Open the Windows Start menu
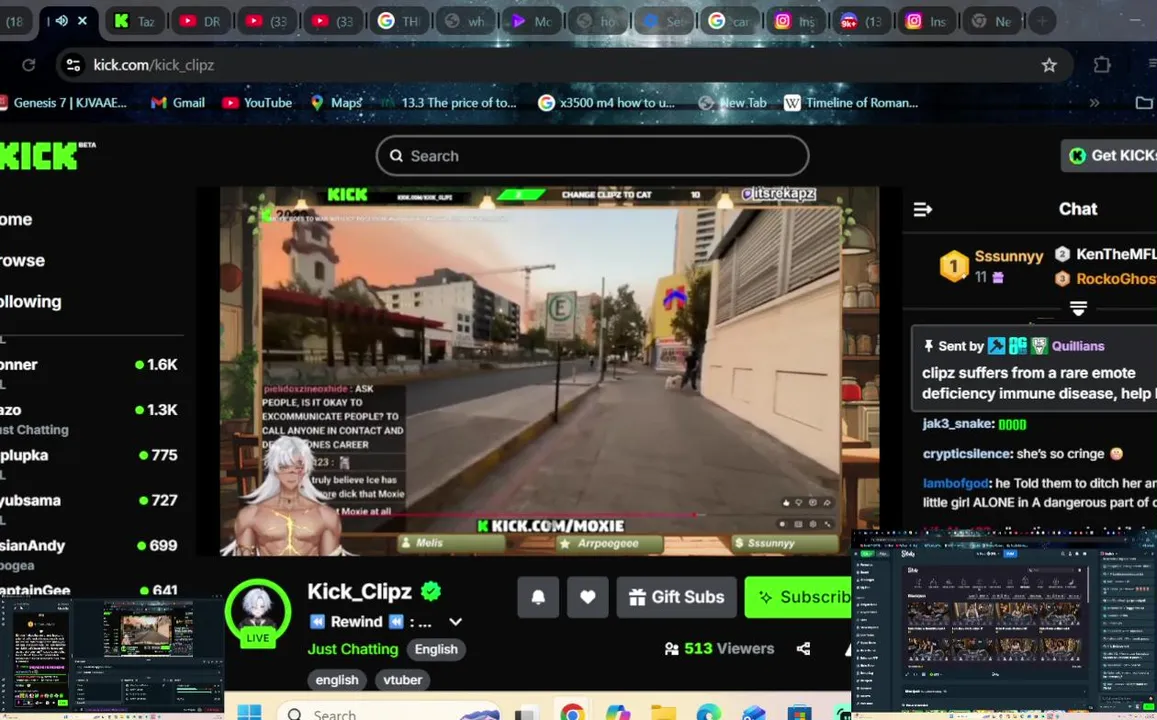The image size is (1157, 720). 249,712
